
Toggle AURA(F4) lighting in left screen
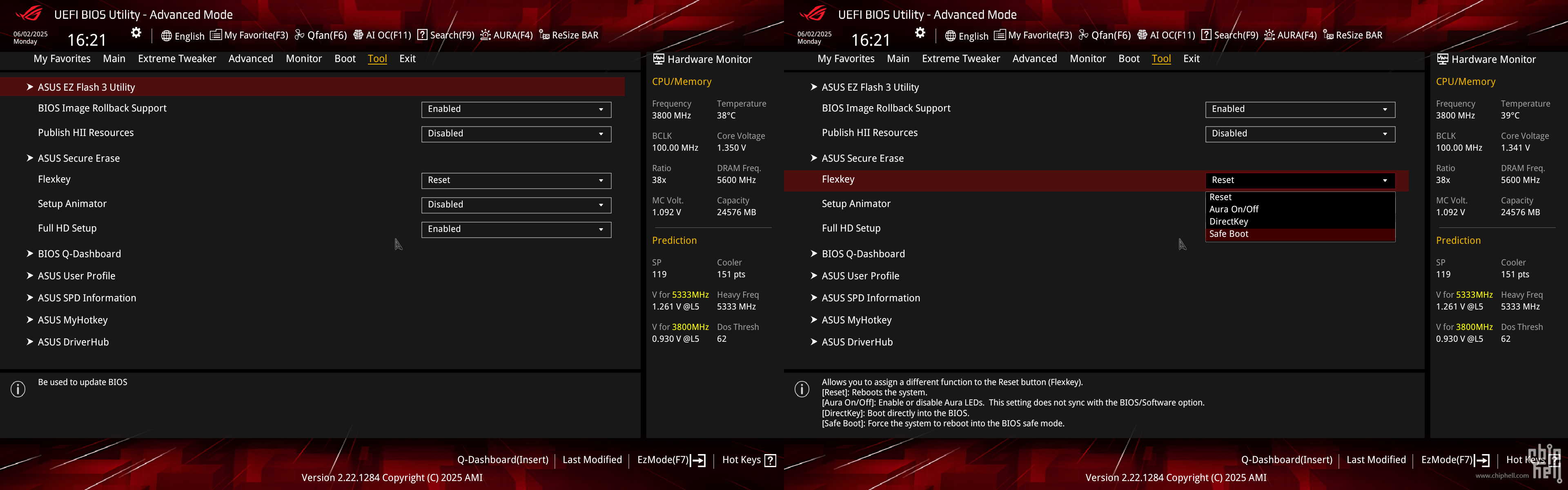click(506, 35)
